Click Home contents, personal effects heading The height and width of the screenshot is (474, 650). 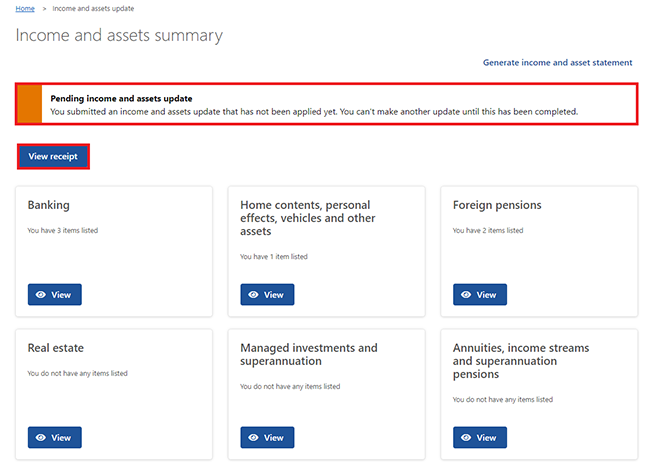(x=308, y=218)
